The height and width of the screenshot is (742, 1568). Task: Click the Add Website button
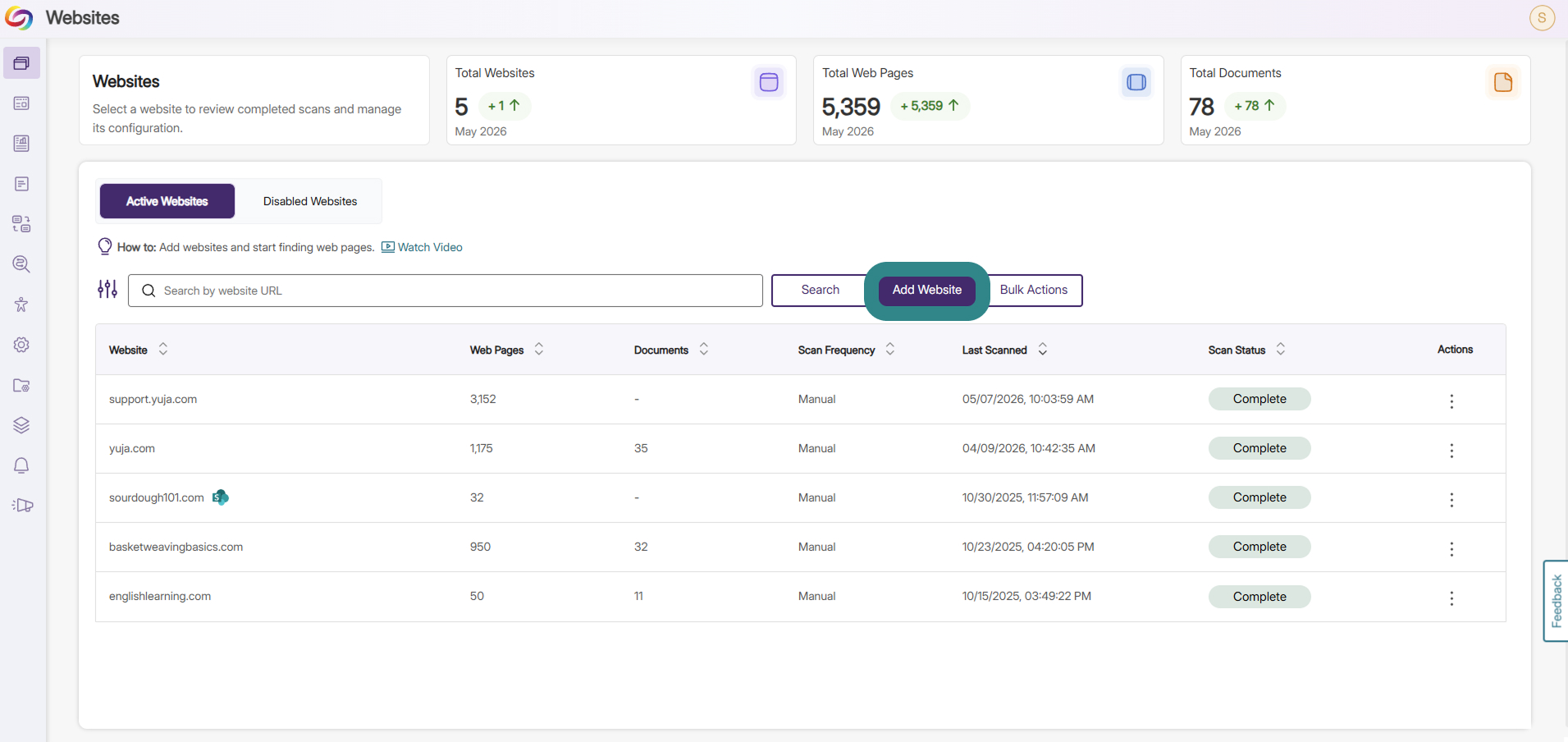(x=927, y=290)
